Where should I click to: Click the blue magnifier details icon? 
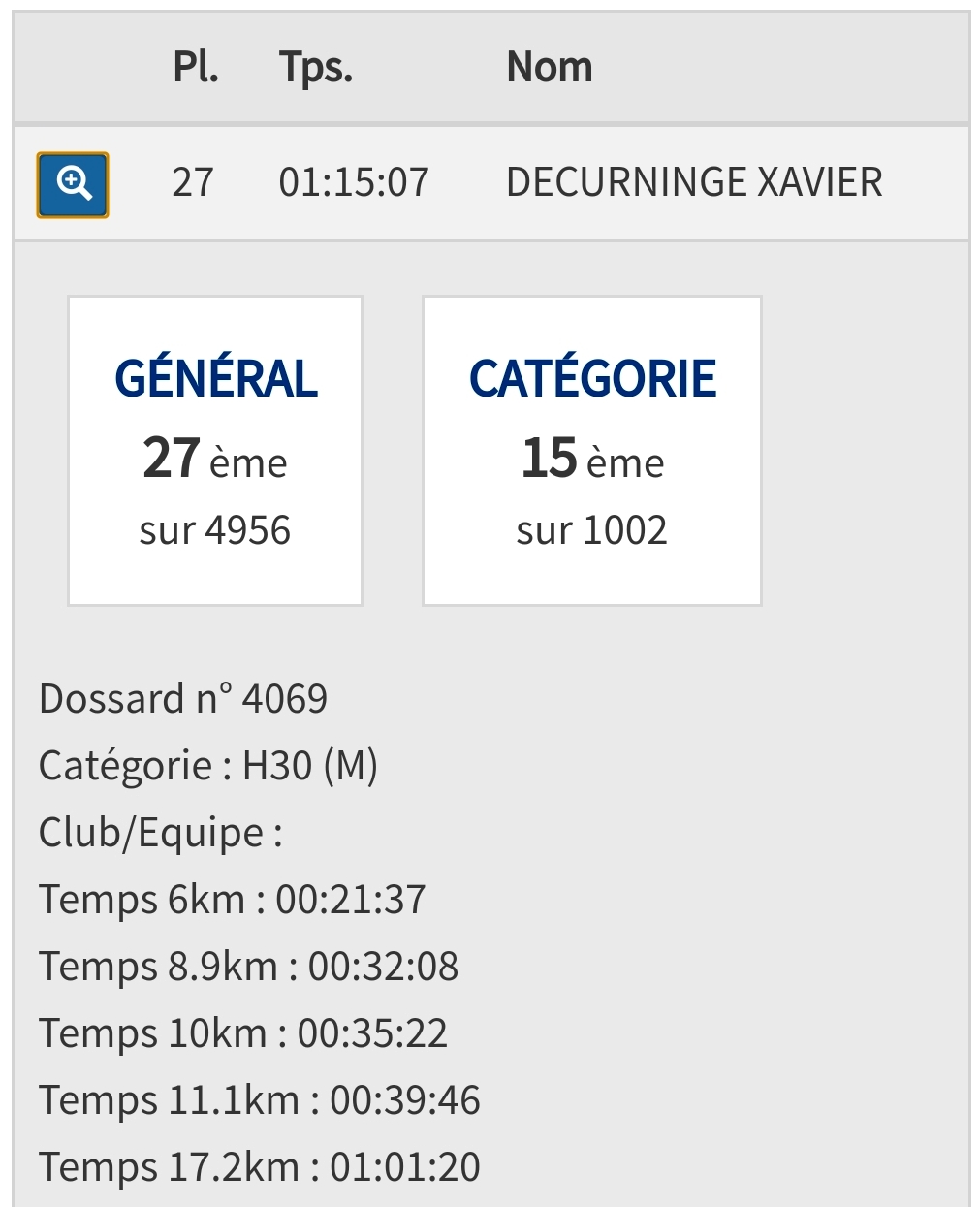click(x=73, y=184)
